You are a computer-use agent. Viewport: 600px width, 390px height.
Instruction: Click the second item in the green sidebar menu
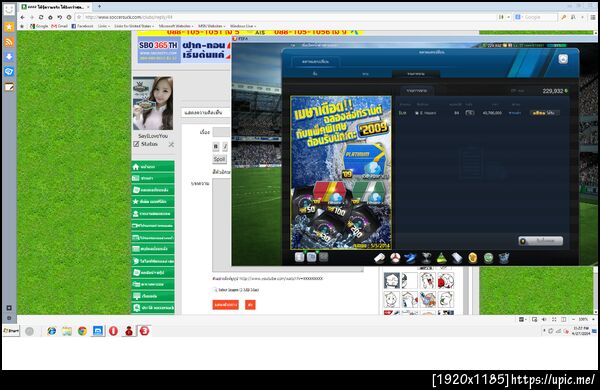(153, 178)
